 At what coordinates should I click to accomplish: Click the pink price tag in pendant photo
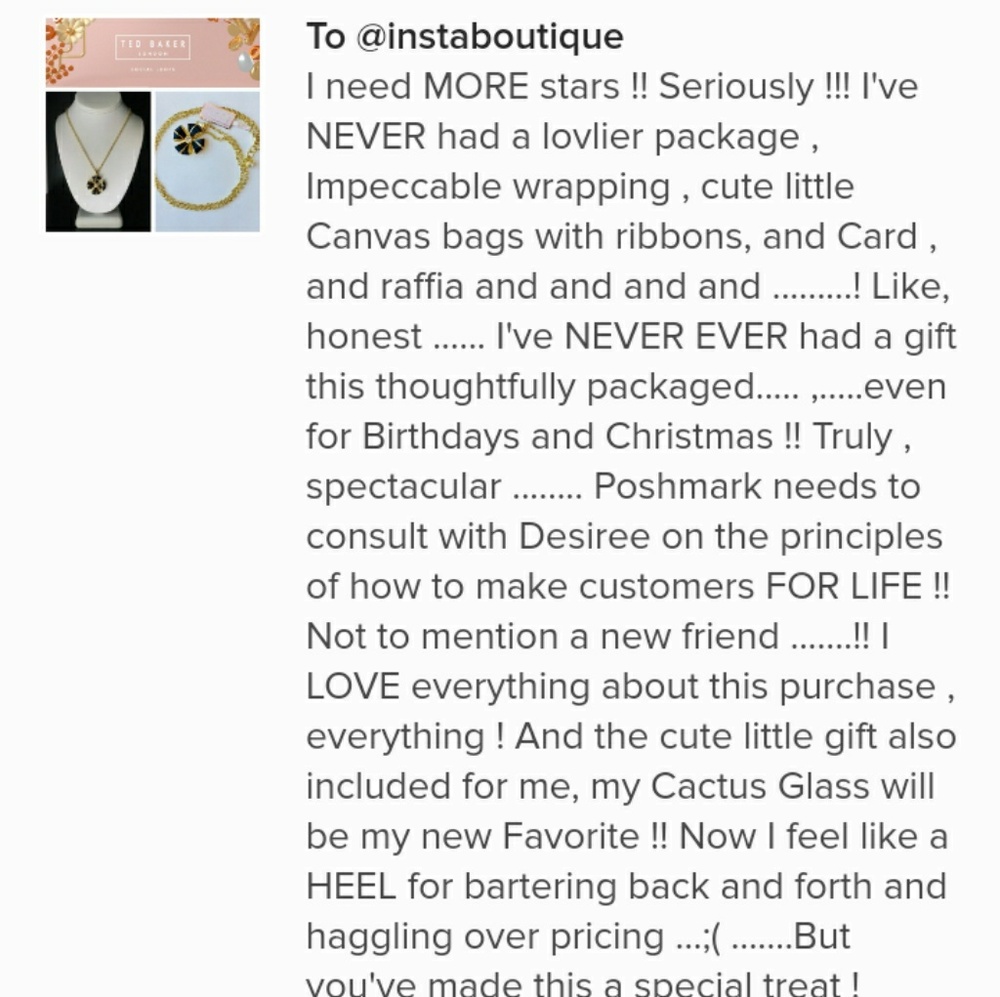(x=223, y=120)
